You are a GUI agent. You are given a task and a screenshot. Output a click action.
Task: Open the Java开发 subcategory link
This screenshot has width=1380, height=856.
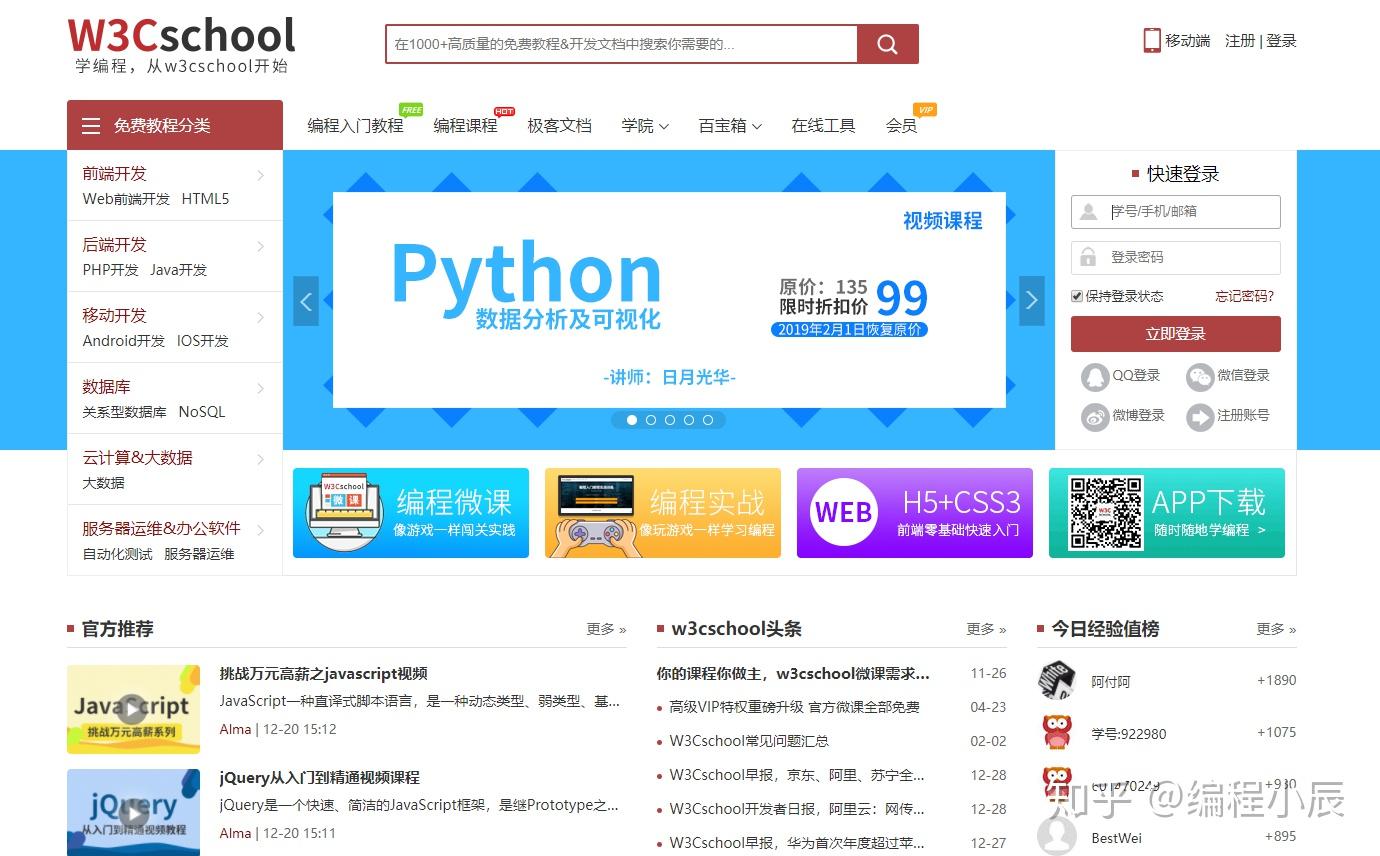click(179, 270)
